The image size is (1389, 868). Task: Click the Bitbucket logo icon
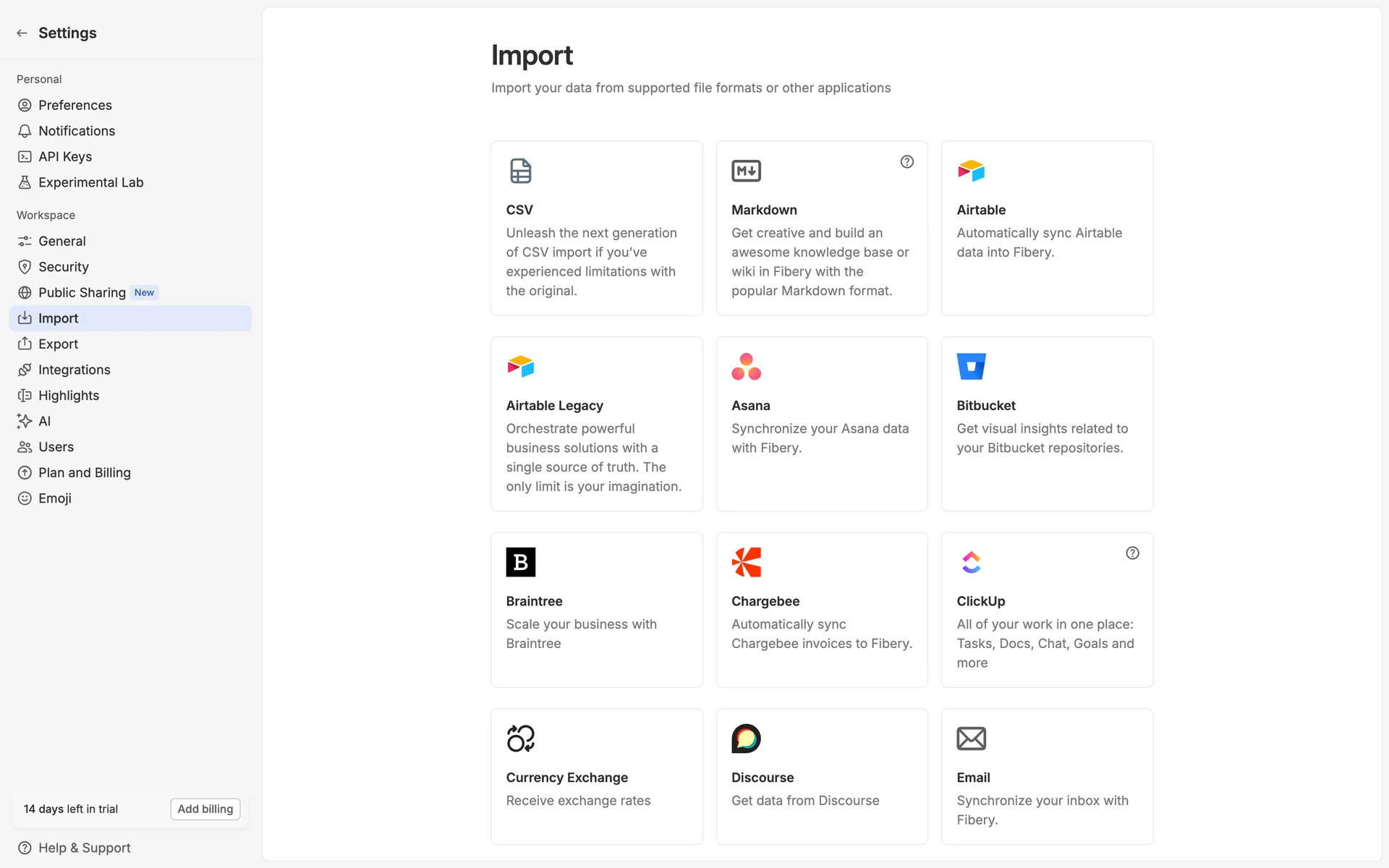point(971,367)
